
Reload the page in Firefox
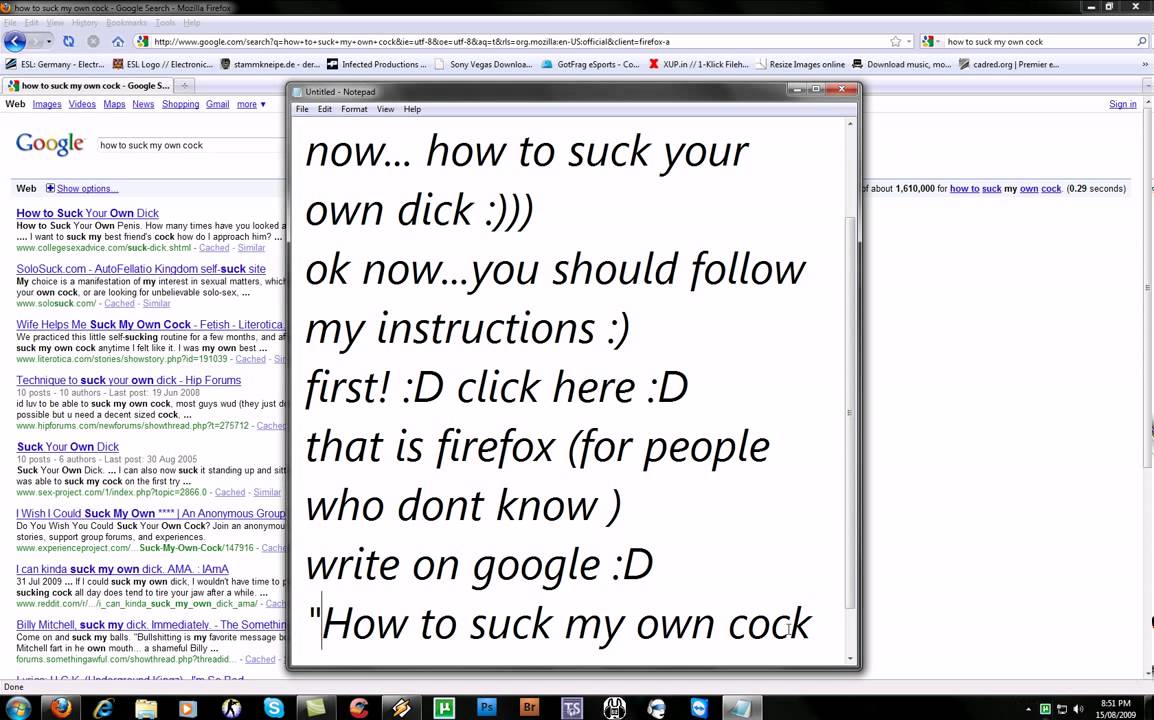68,42
